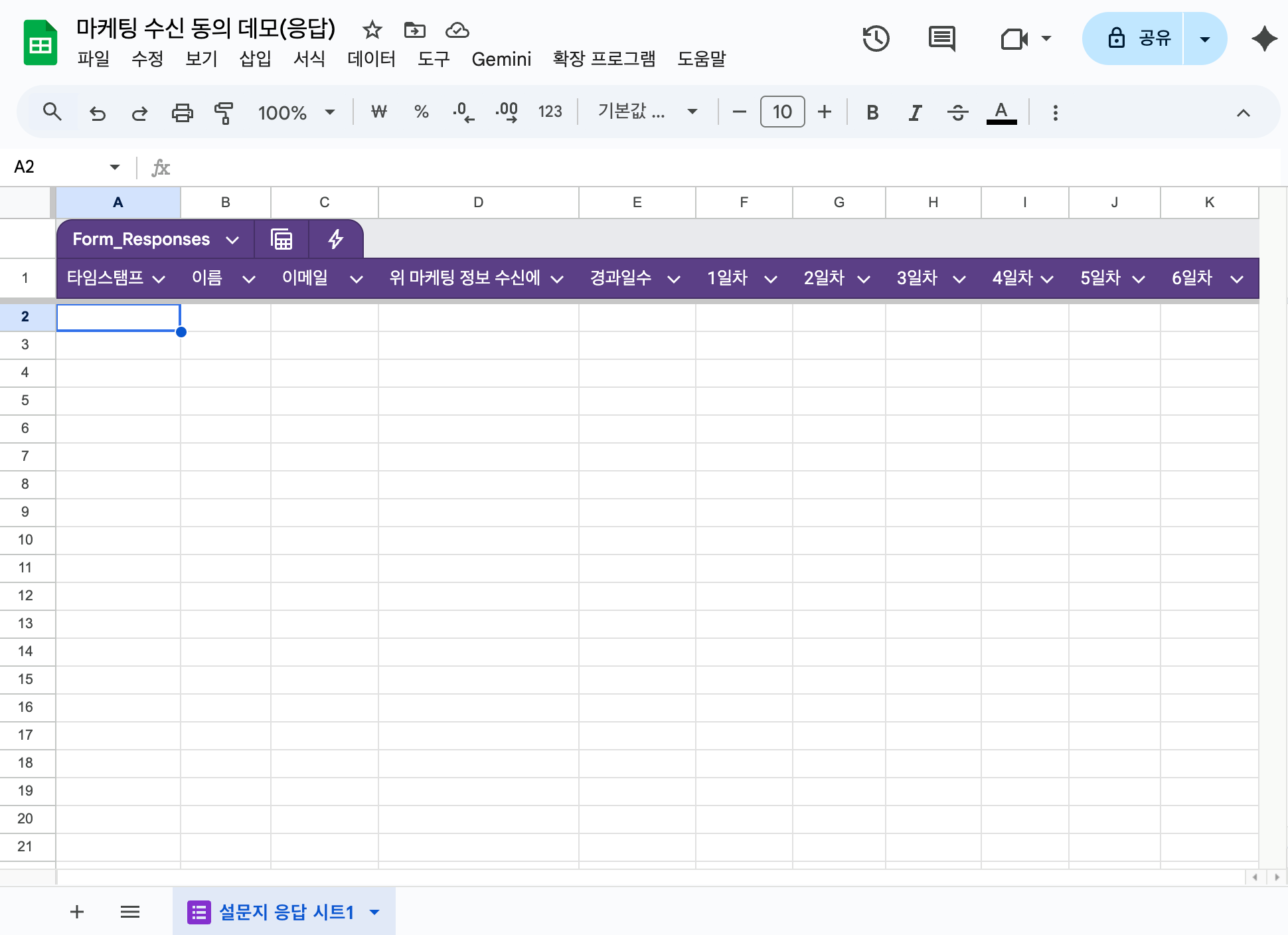The image size is (1288, 935).
Task: Expand the Form_Responses table name menu
Action: pyautogui.click(x=232, y=240)
